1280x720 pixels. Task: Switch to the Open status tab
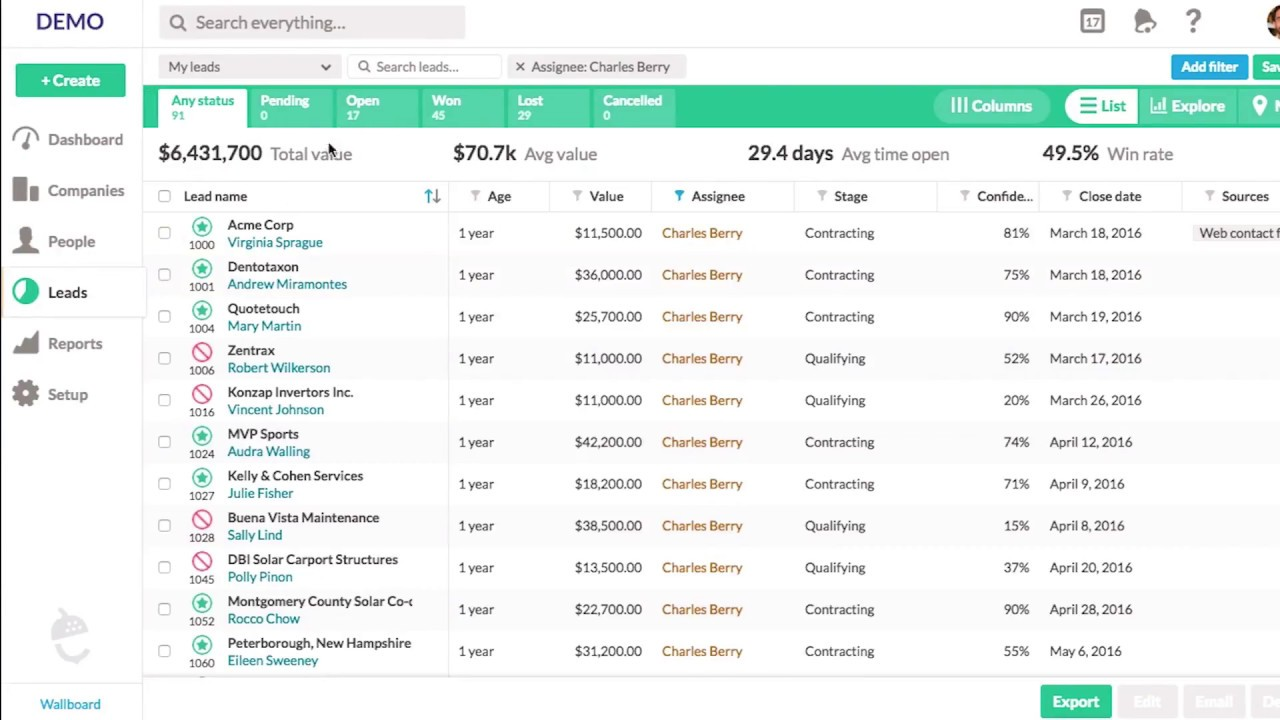point(362,106)
